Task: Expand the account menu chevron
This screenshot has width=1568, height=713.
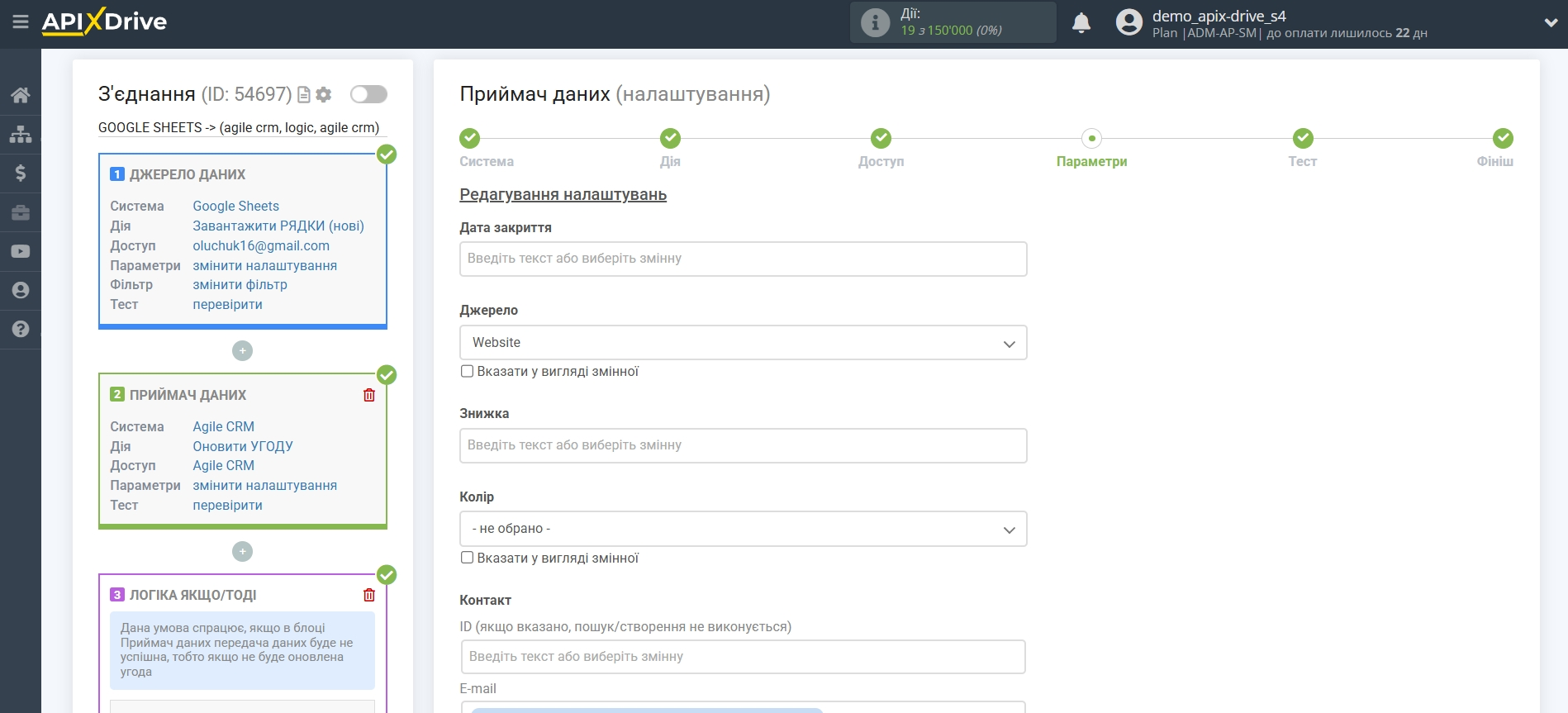Action: 1551,23
